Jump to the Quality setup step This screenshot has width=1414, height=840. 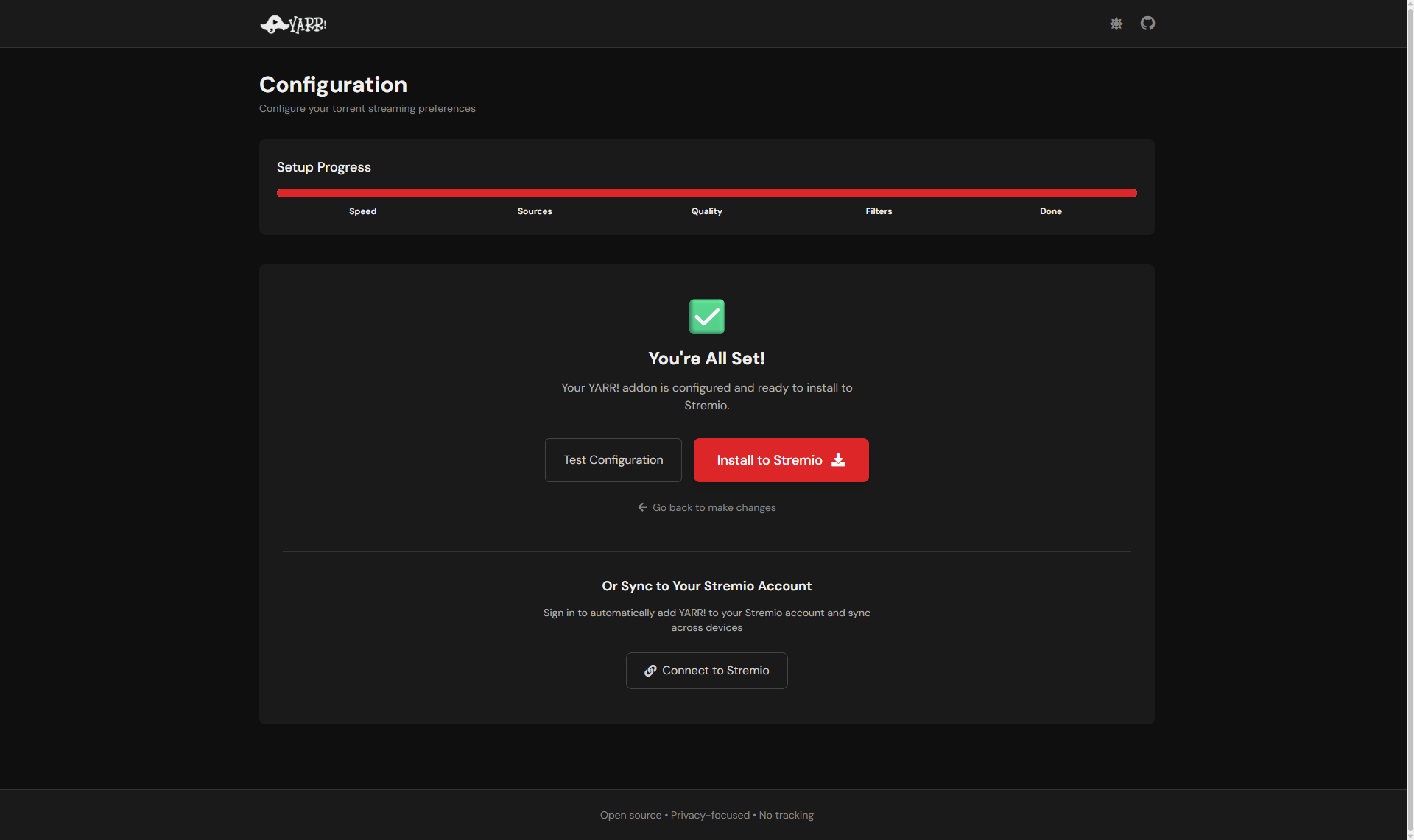706,211
